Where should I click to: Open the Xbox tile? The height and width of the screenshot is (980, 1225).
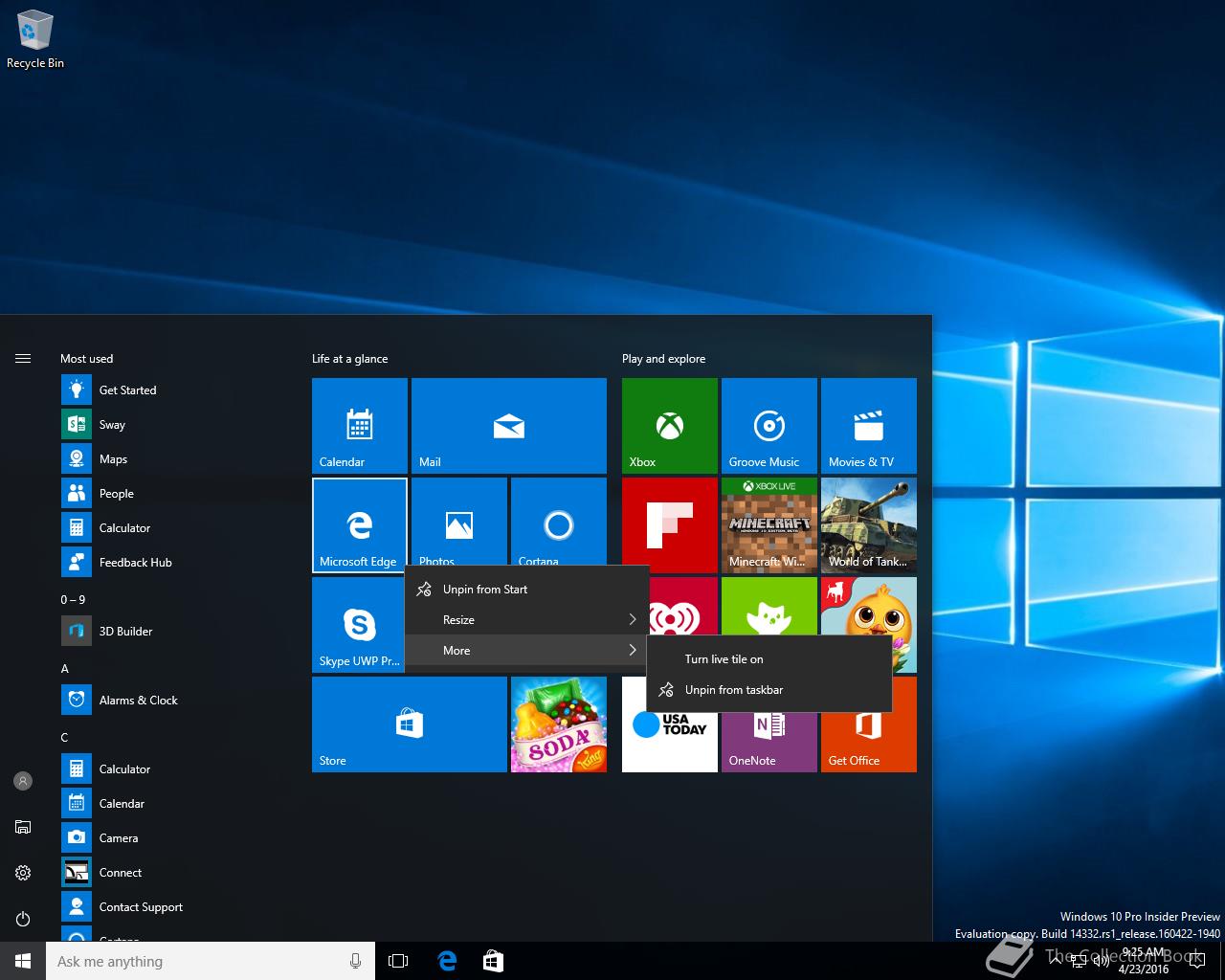click(x=669, y=425)
